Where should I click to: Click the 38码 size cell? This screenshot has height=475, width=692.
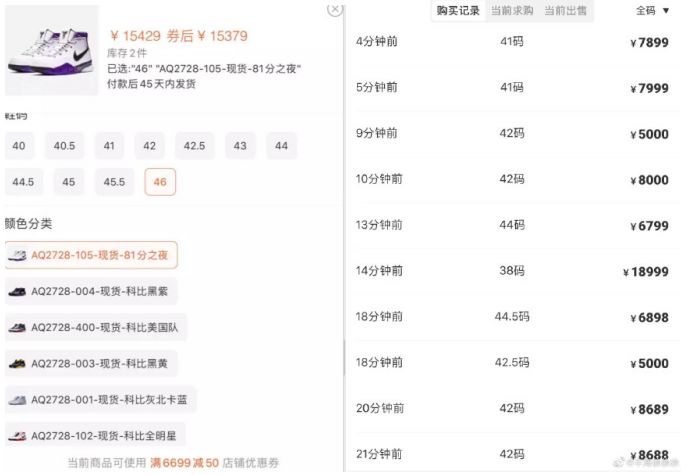point(512,271)
